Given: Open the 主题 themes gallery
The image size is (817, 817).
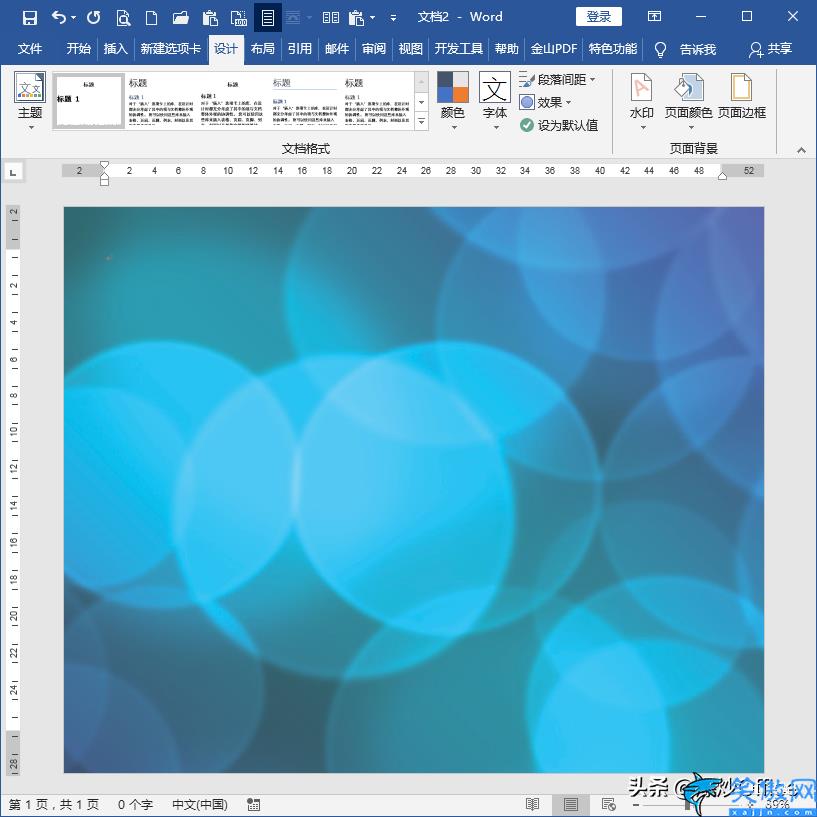Looking at the screenshot, I should click(30, 101).
